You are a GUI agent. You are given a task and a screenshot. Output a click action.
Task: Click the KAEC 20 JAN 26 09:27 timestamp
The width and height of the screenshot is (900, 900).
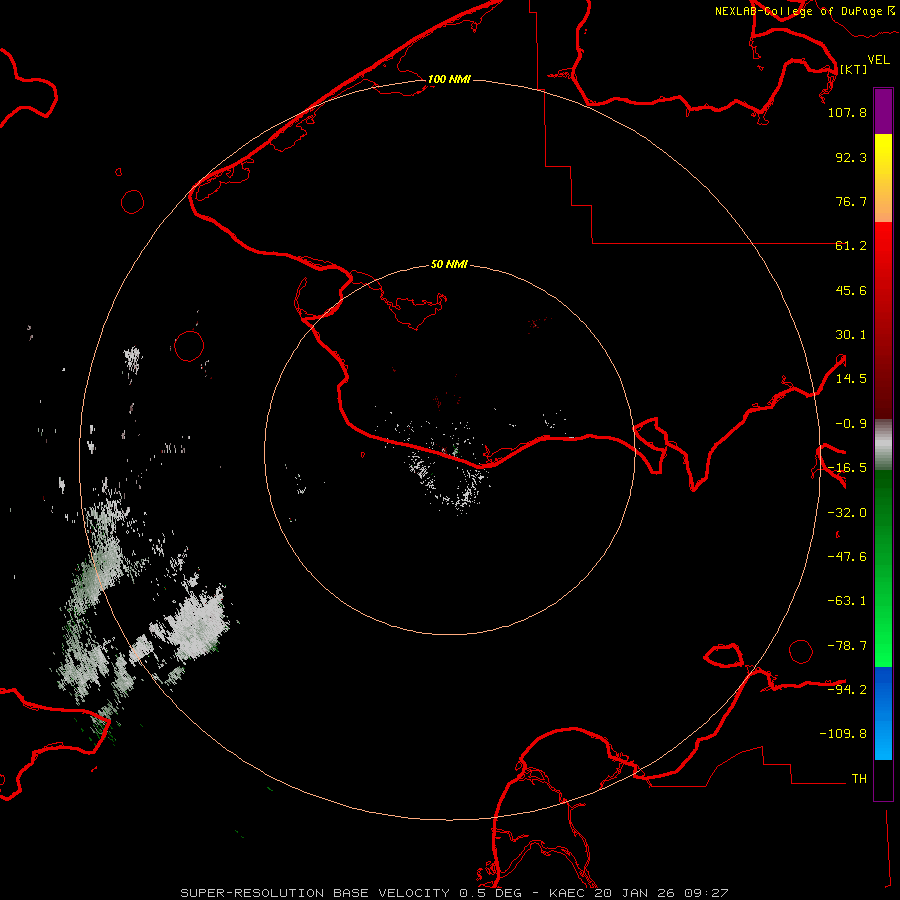pyautogui.click(x=639, y=893)
